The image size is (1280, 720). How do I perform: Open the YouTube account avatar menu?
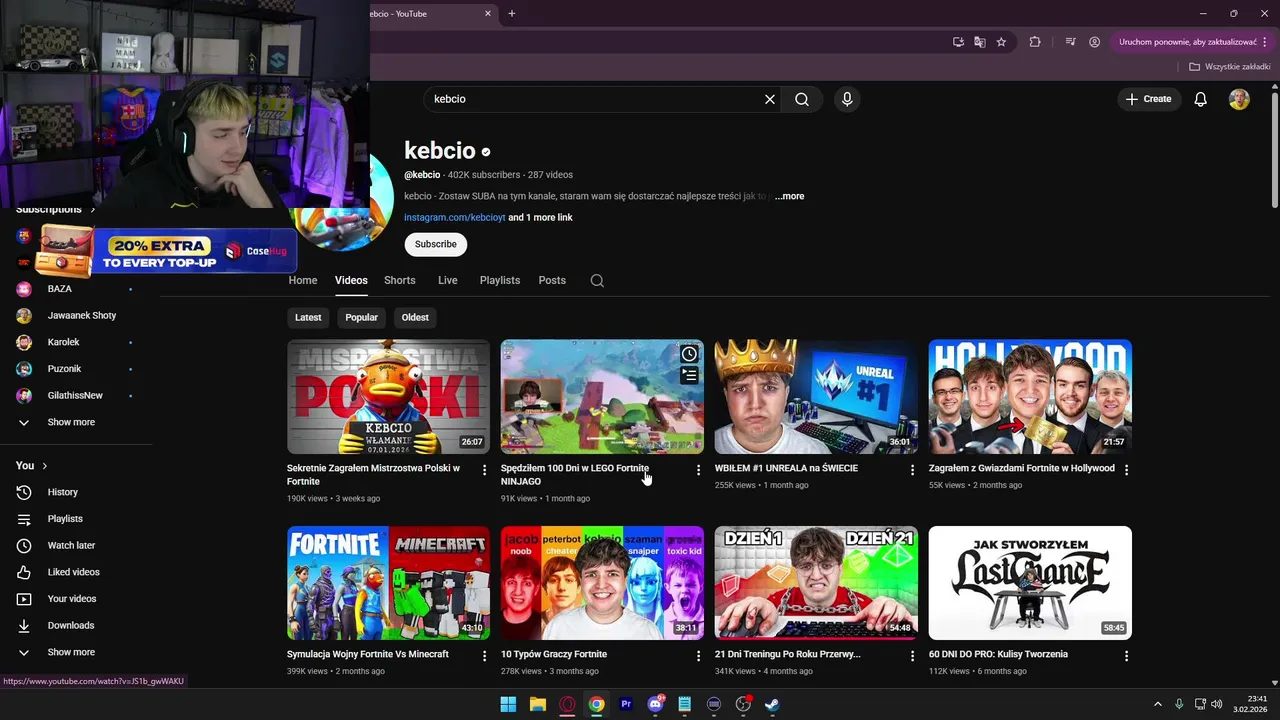(1239, 99)
